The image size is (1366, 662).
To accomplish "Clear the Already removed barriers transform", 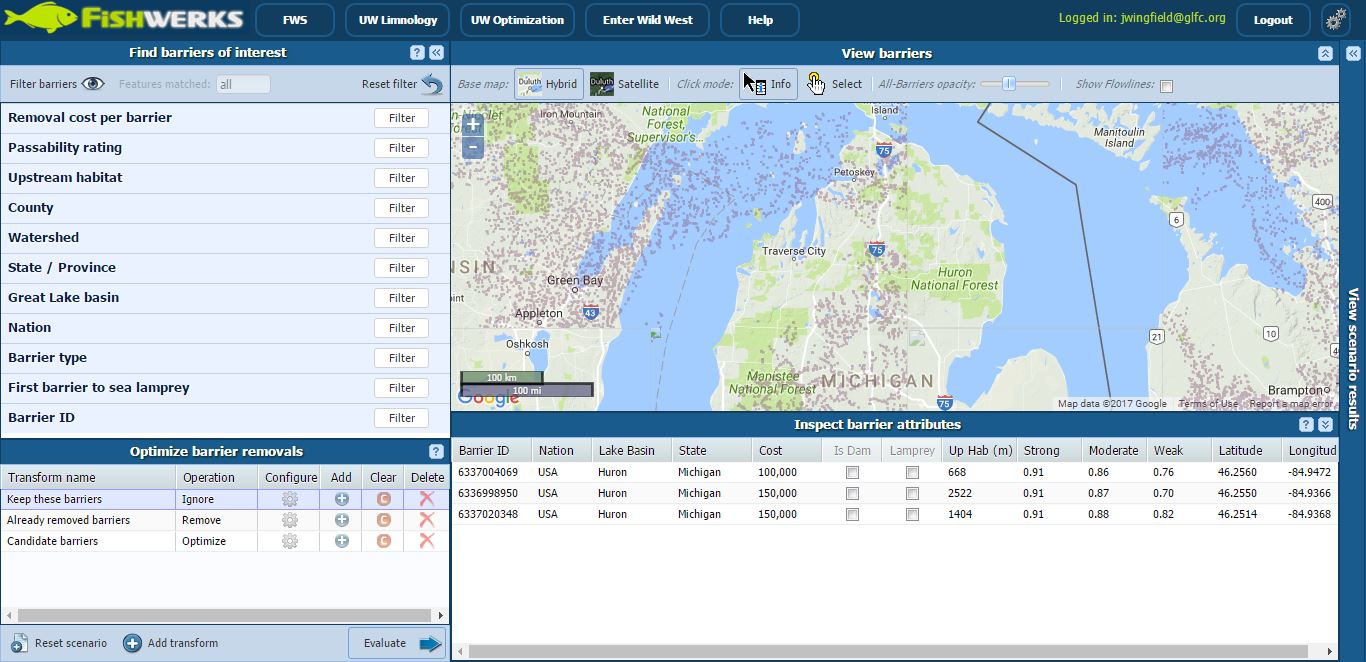I will pyautogui.click(x=383, y=519).
